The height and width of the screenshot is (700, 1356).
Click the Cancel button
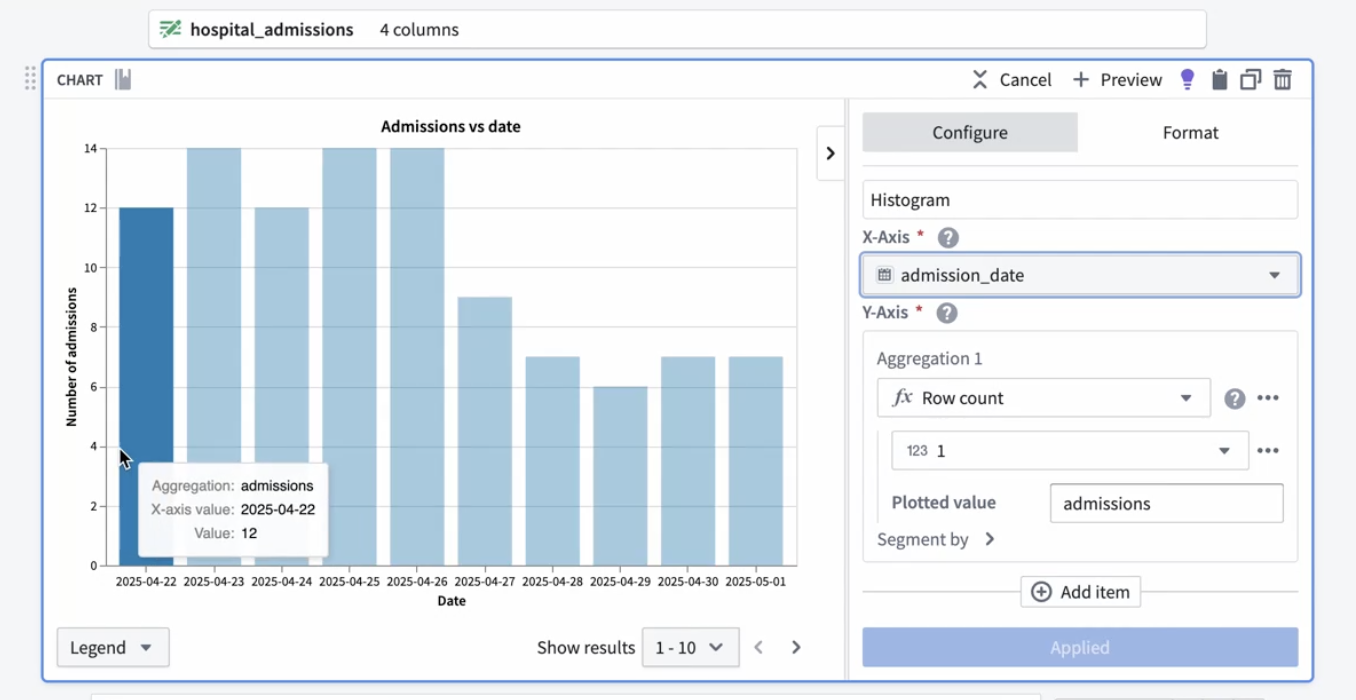[1012, 80]
